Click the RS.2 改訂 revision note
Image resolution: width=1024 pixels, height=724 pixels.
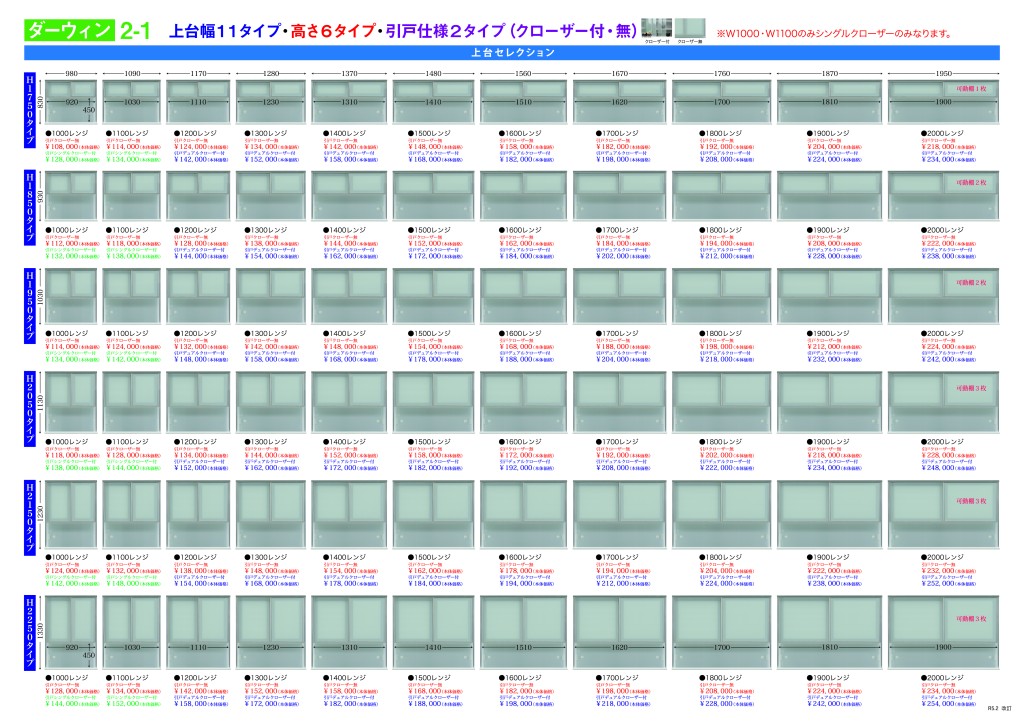[999, 708]
